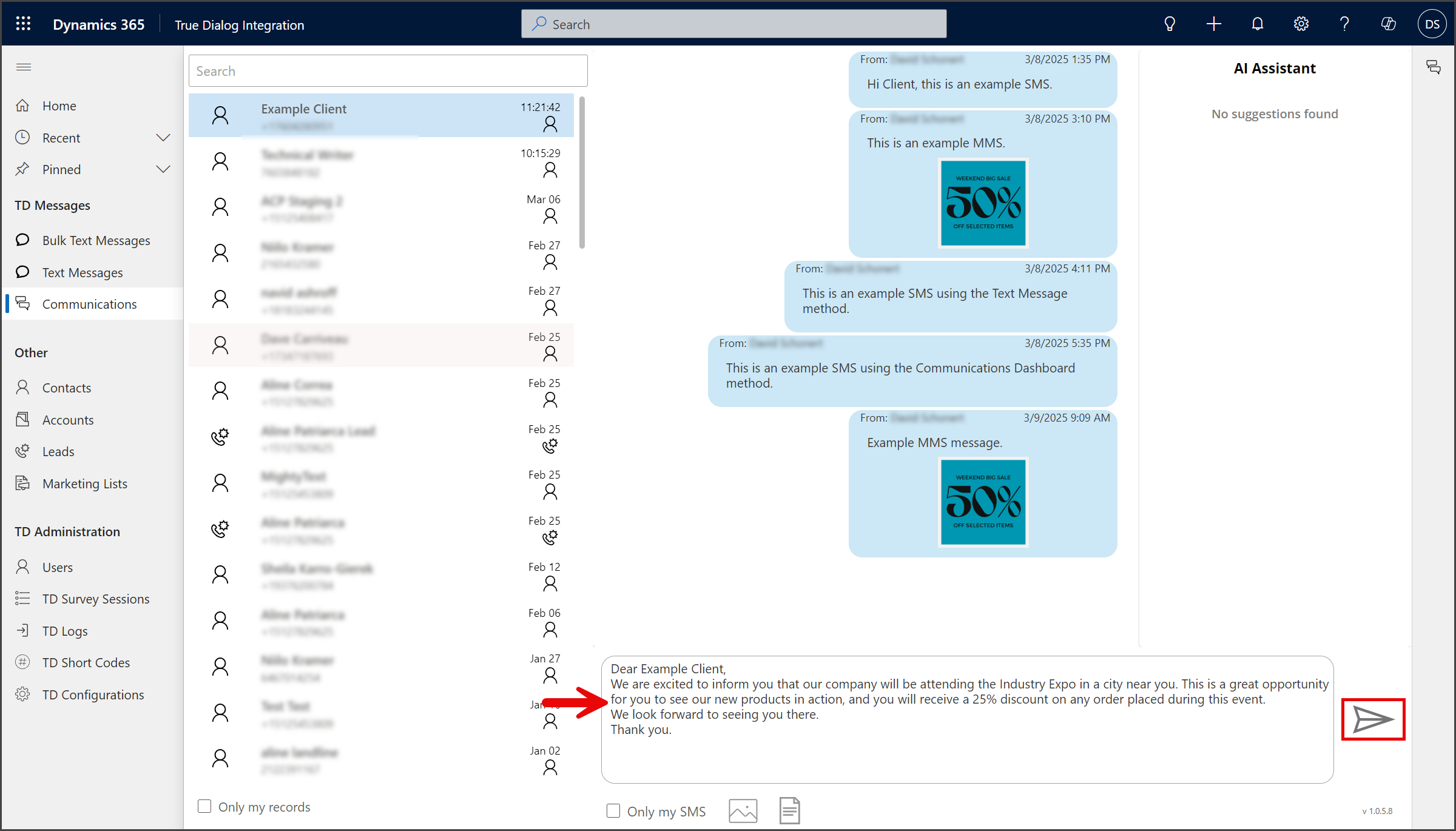This screenshot has width=1456, height=831.
Task: Expand the Pinned section chevron
Action: pyautogui.click(x=163, y=169)
